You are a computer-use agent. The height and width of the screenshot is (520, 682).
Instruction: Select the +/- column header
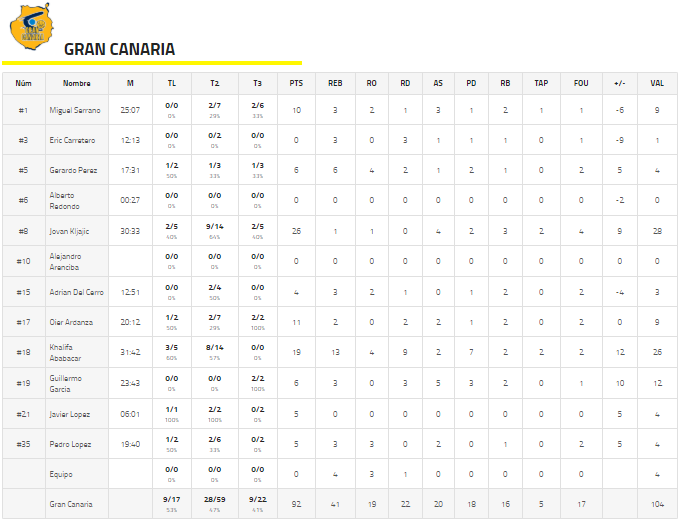coord(619,83)
